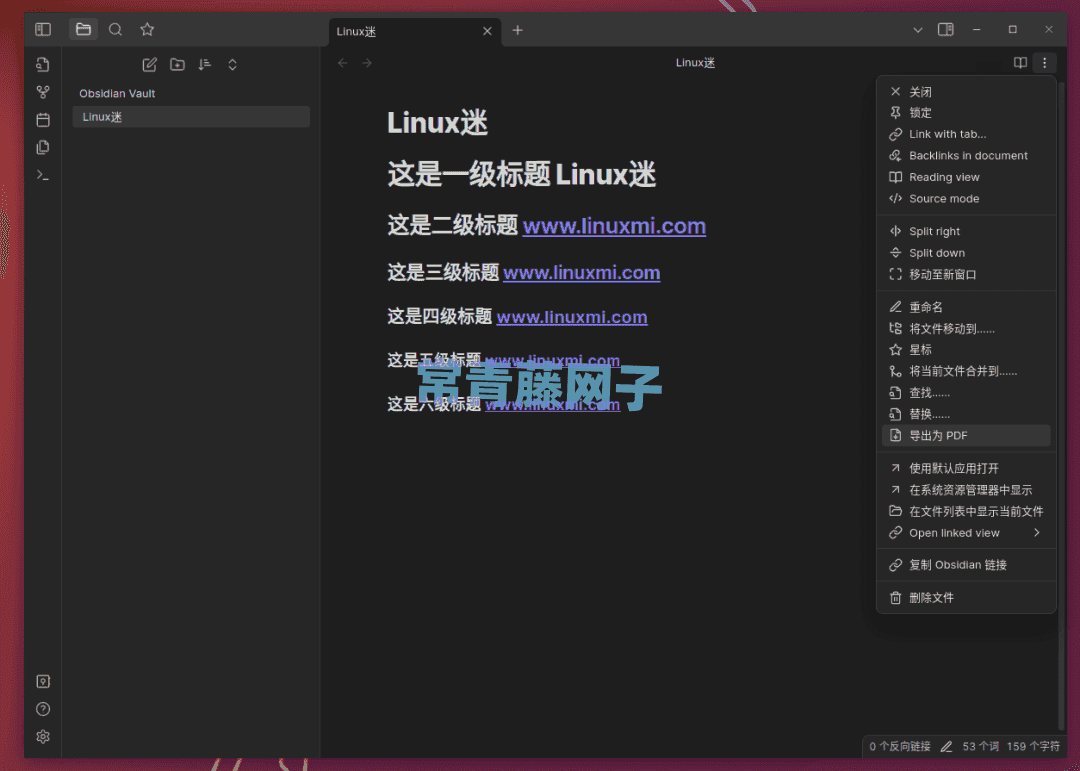Viewport: 1080px width, 771px height.
Task: Select 在系统资源管理器中显示 item
Action: click(966, 490)
